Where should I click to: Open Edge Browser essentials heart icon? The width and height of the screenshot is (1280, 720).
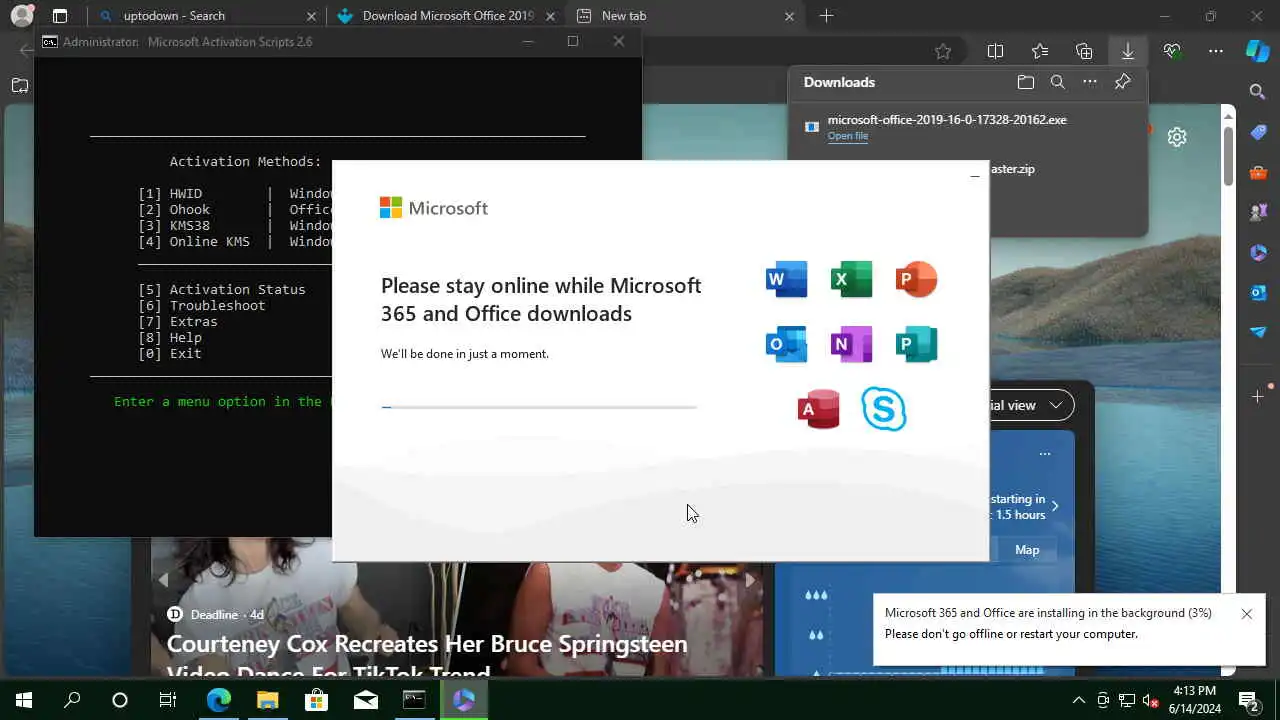[x=1172, y=51]
